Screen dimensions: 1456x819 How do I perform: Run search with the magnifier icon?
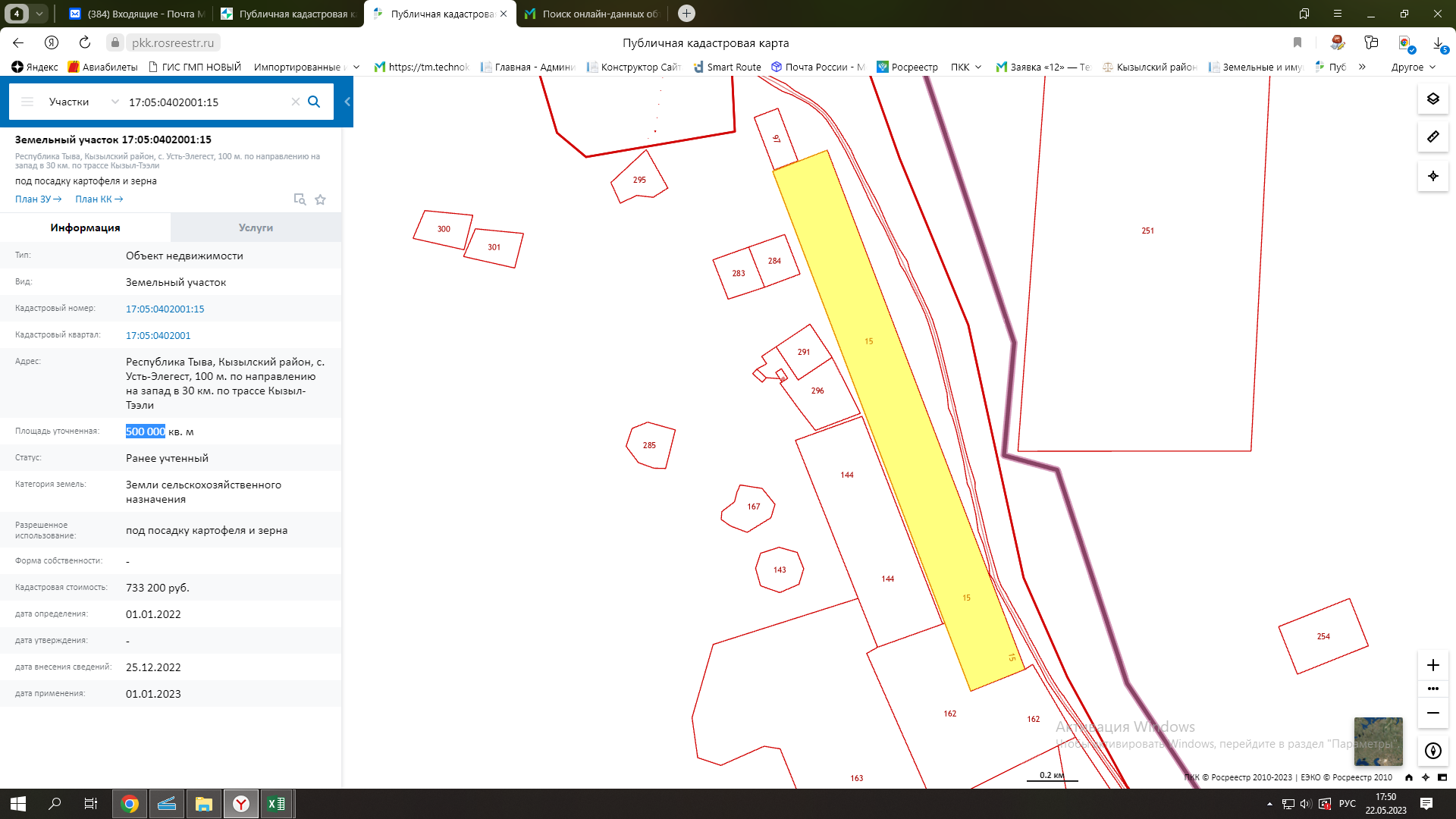[x=314, y=102]
